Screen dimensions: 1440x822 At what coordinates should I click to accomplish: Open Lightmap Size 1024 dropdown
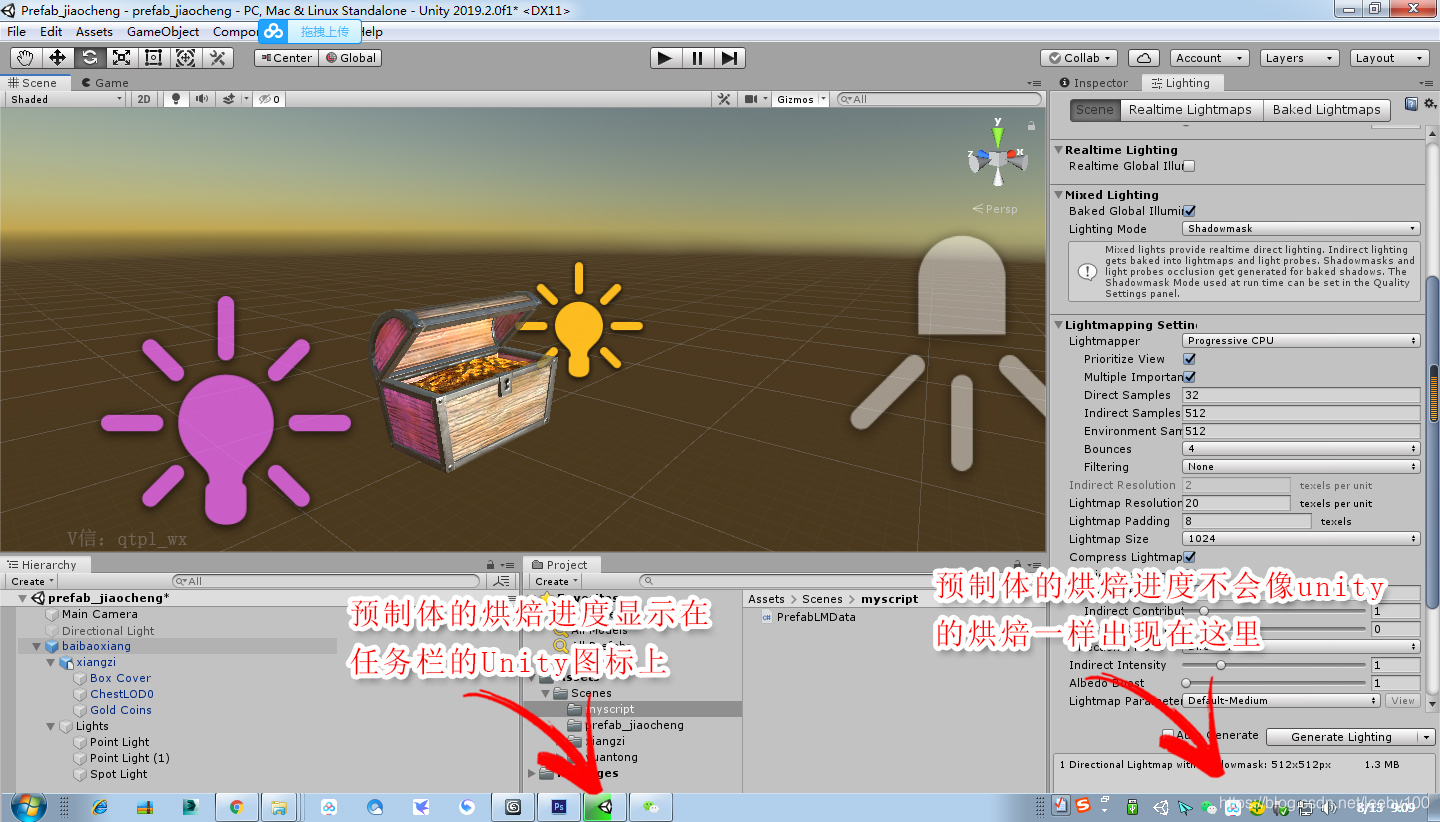1301,539
